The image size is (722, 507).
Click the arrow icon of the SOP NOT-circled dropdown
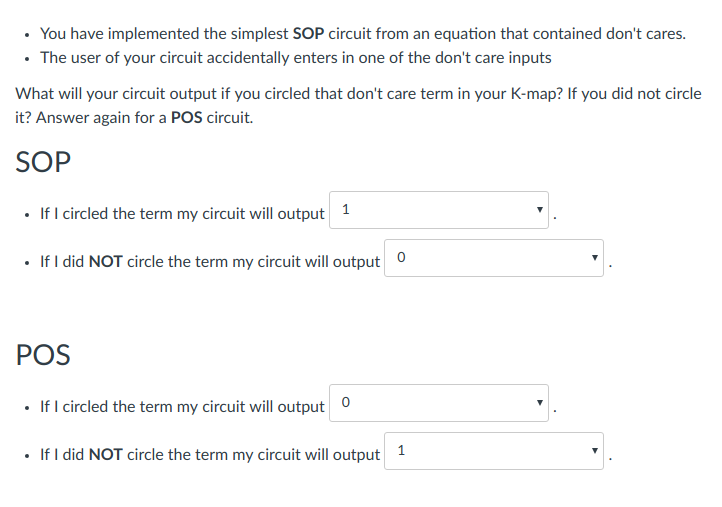[x=595, y=260]
